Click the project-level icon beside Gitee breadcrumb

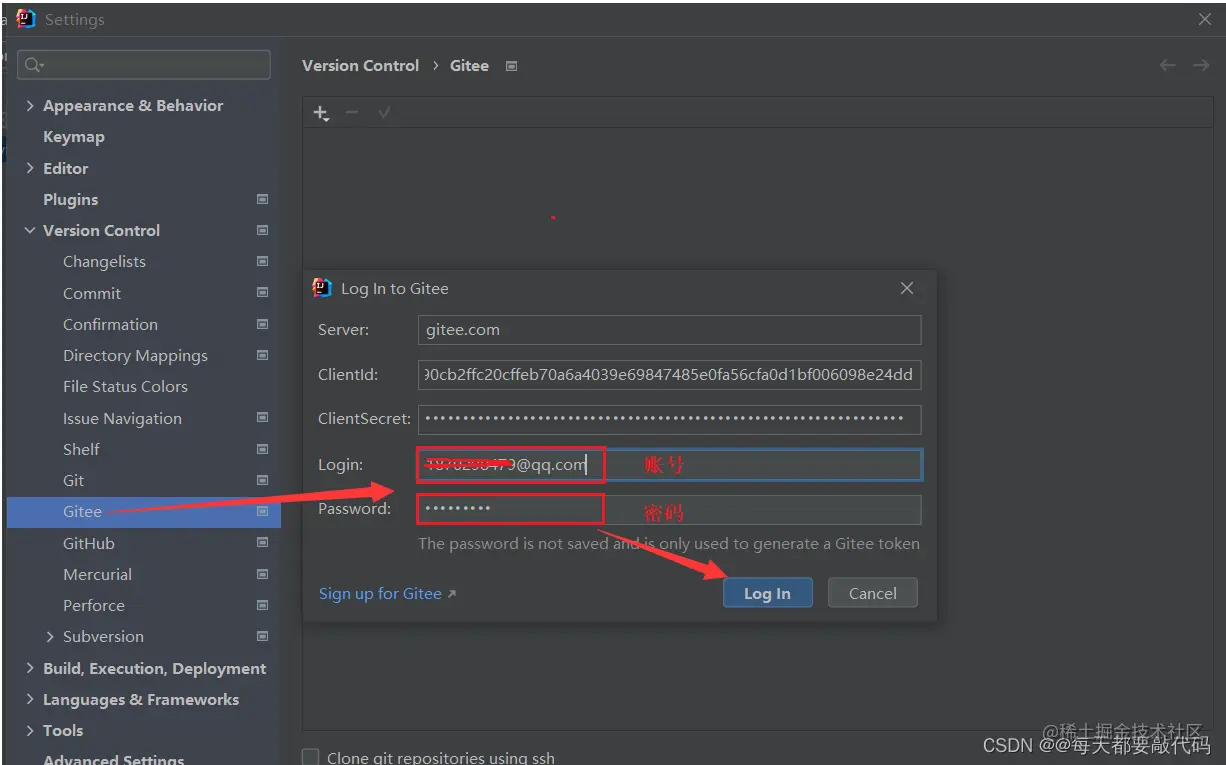pos(512,66)
